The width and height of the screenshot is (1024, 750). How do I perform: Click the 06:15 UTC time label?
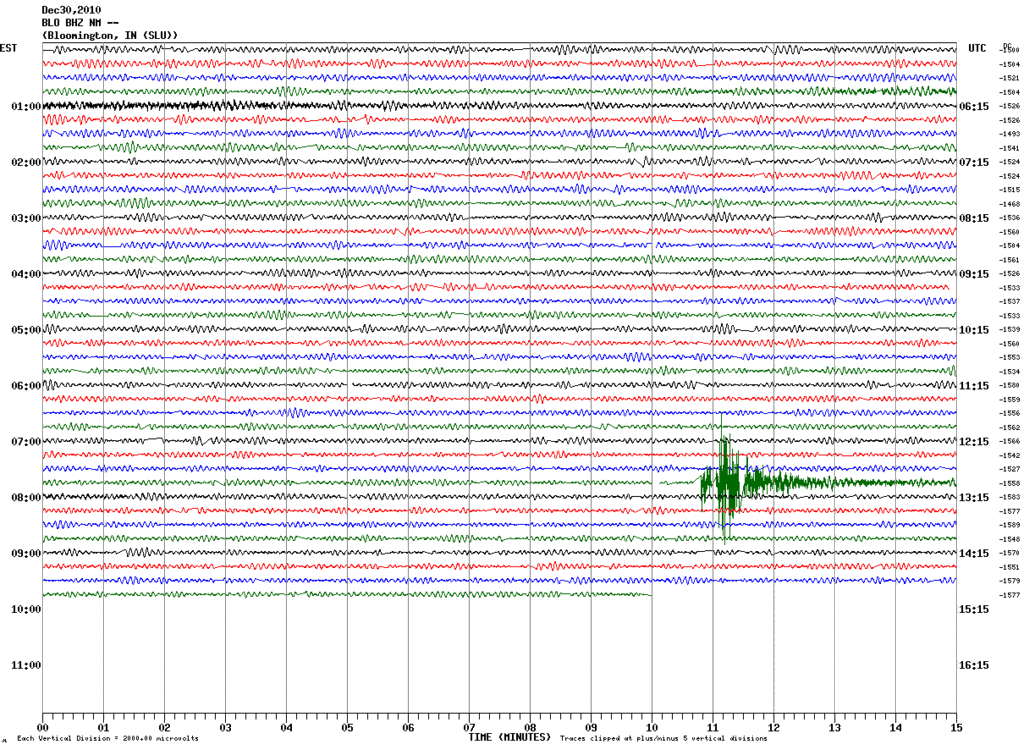pyautogui.click(x=974, y=106)
